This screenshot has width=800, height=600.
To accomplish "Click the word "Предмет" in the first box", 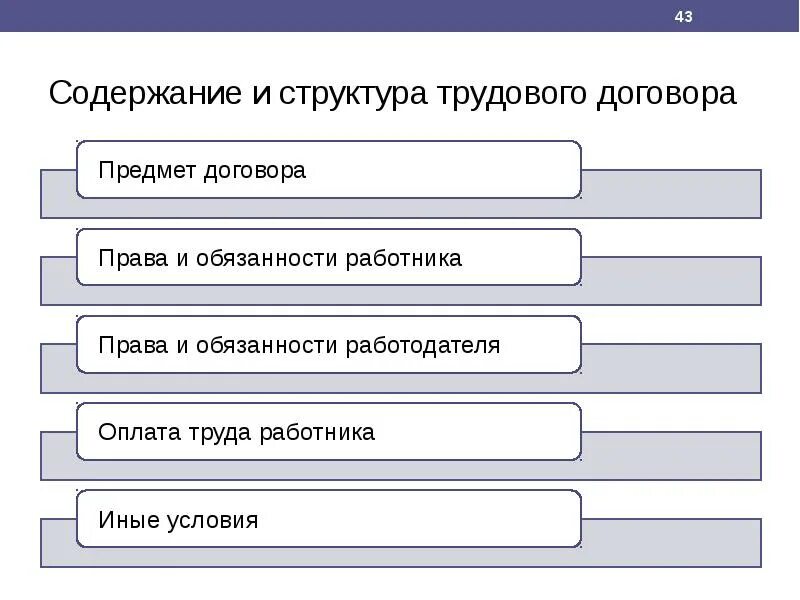I will click(x=146, y=171).
